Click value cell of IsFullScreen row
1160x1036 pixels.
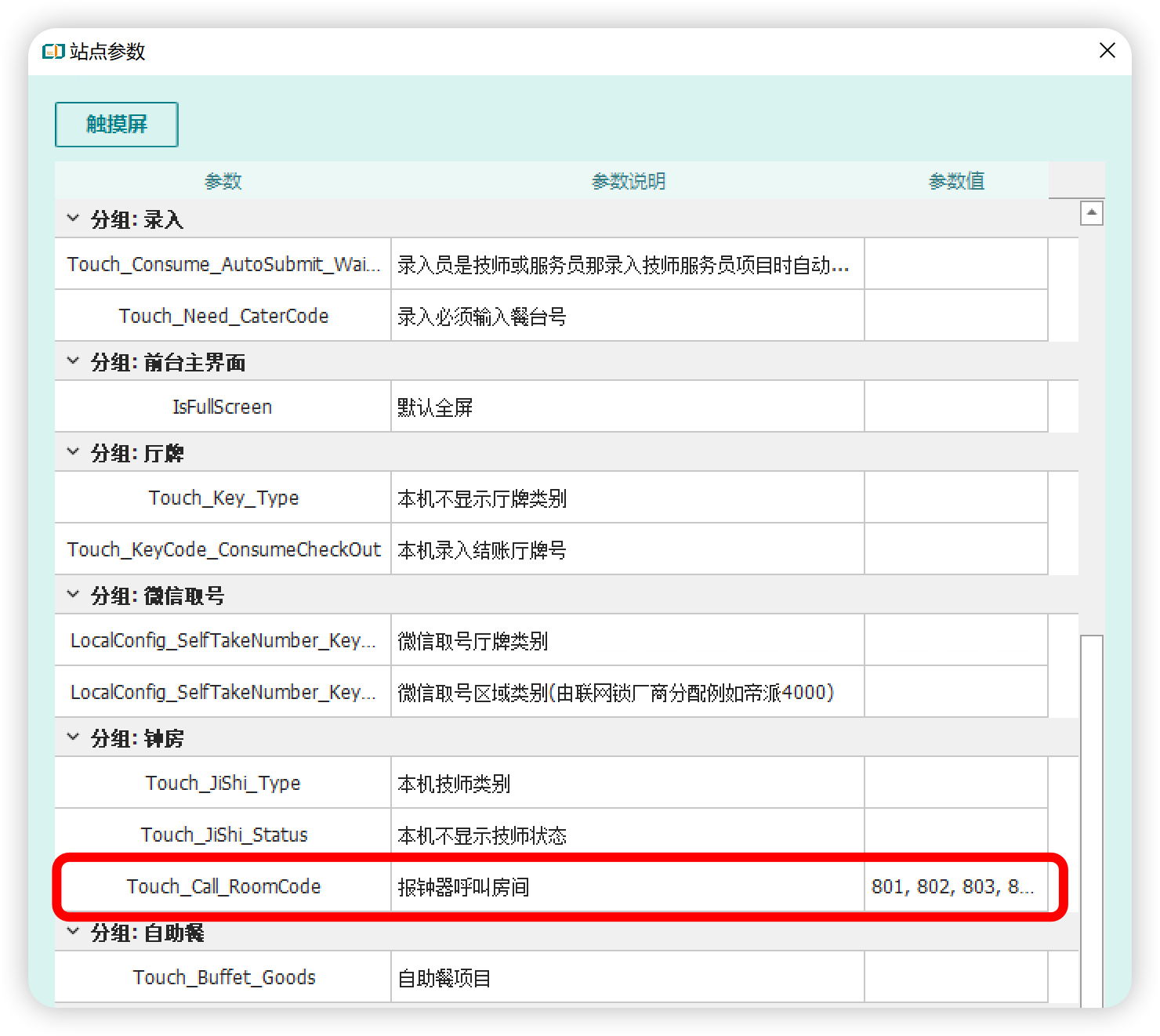click(x=956, y=407)
